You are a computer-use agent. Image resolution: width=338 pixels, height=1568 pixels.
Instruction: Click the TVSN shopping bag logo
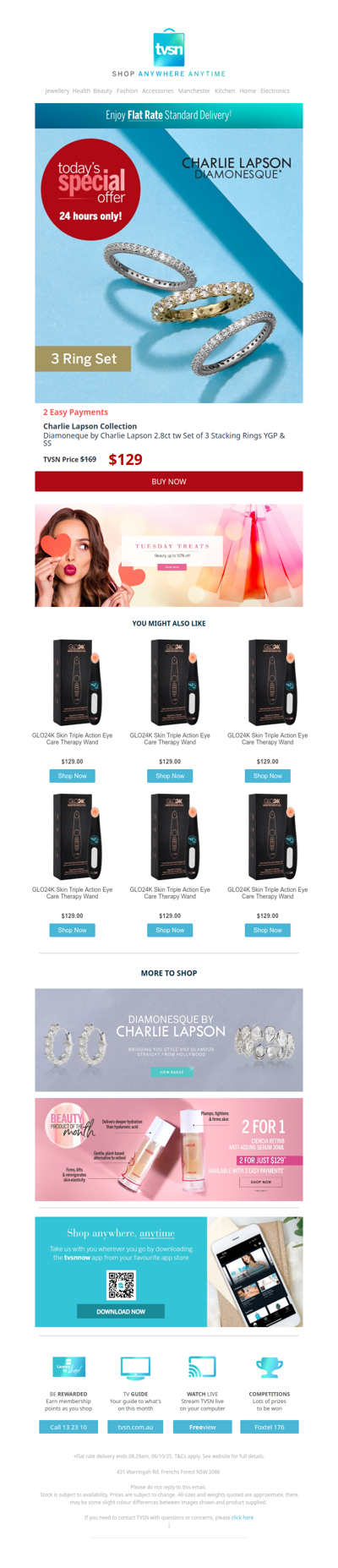[169, 47]
